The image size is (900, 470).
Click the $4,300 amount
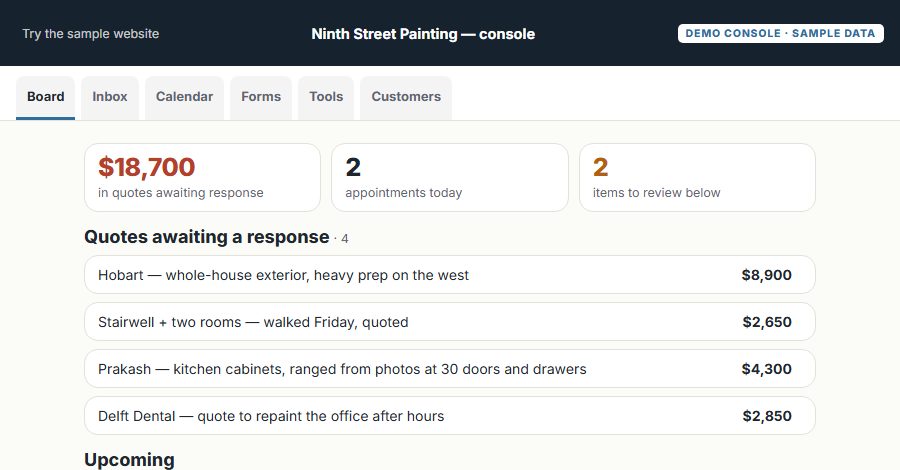766,369
